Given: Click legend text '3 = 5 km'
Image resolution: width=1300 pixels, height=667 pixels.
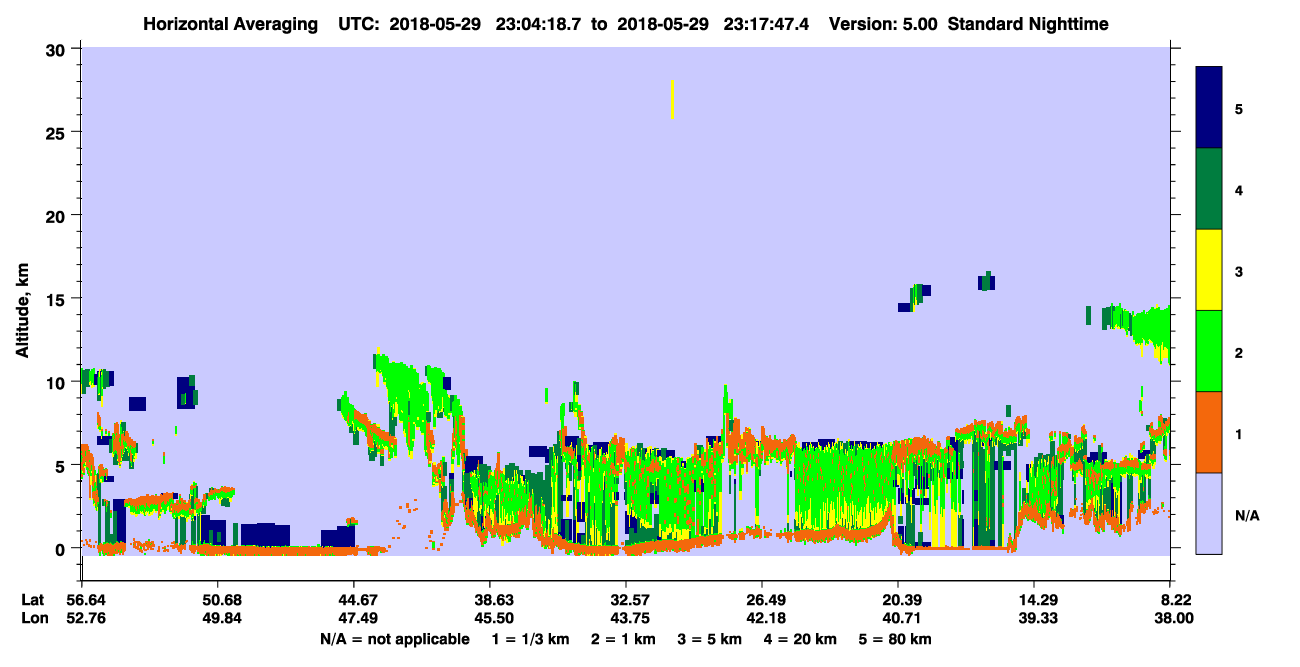Looking at the screenshot, I should pyautogui.click(x=710, y=639).
